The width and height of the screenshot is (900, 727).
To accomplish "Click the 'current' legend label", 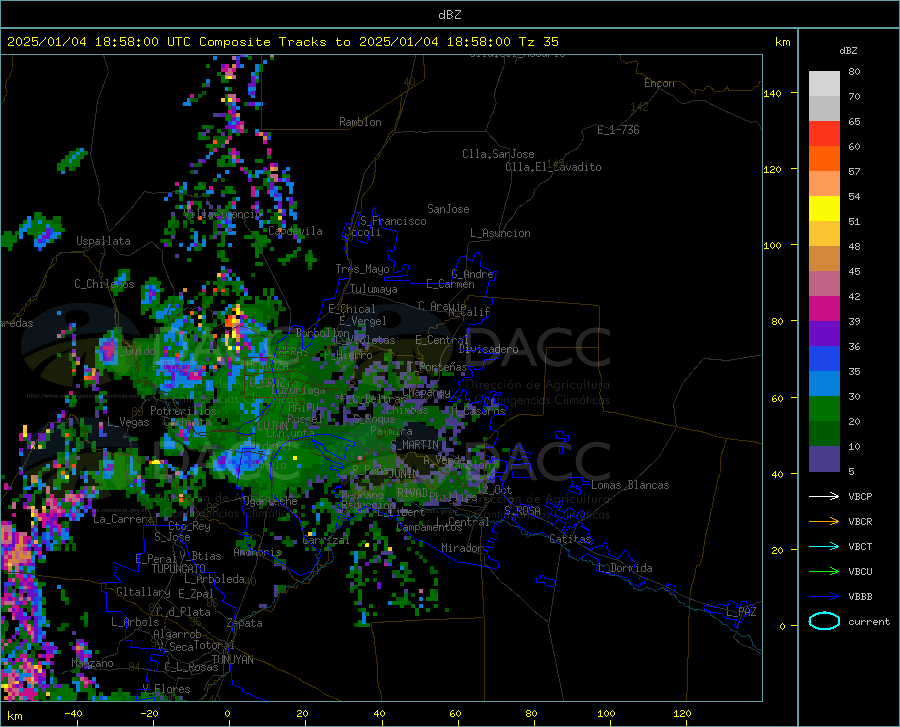I will [x=869, y=621].
